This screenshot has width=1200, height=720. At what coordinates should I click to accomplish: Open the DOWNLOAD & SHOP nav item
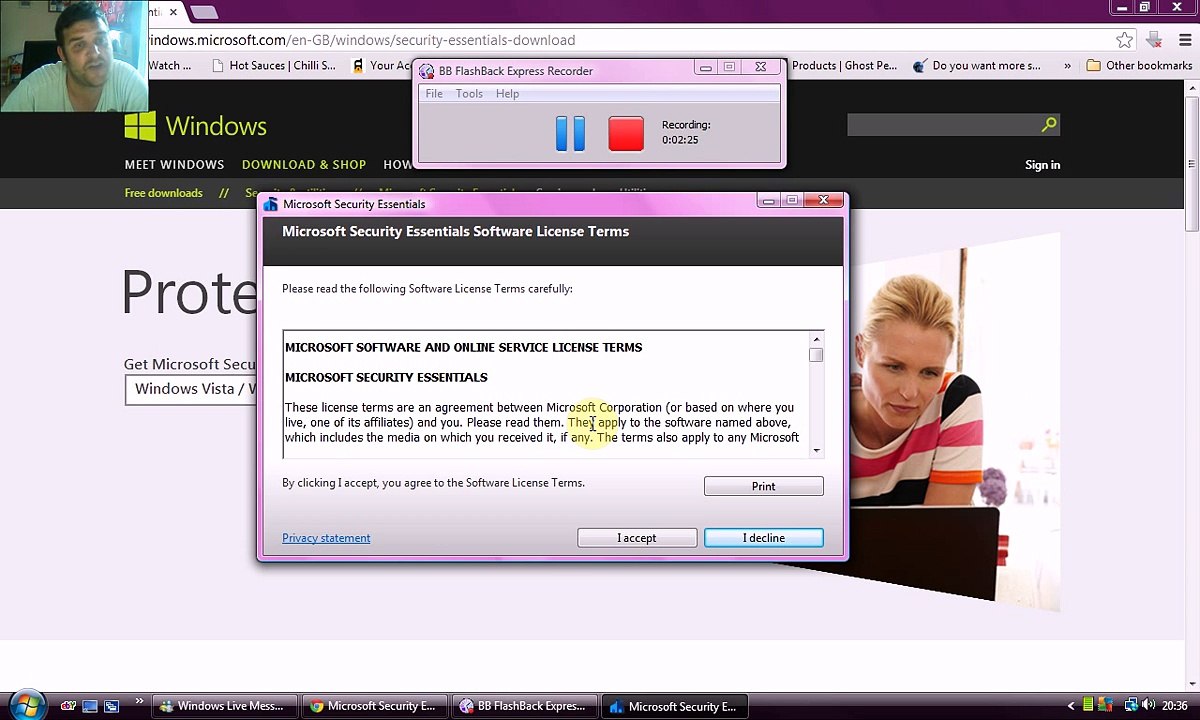coord(304,165)
